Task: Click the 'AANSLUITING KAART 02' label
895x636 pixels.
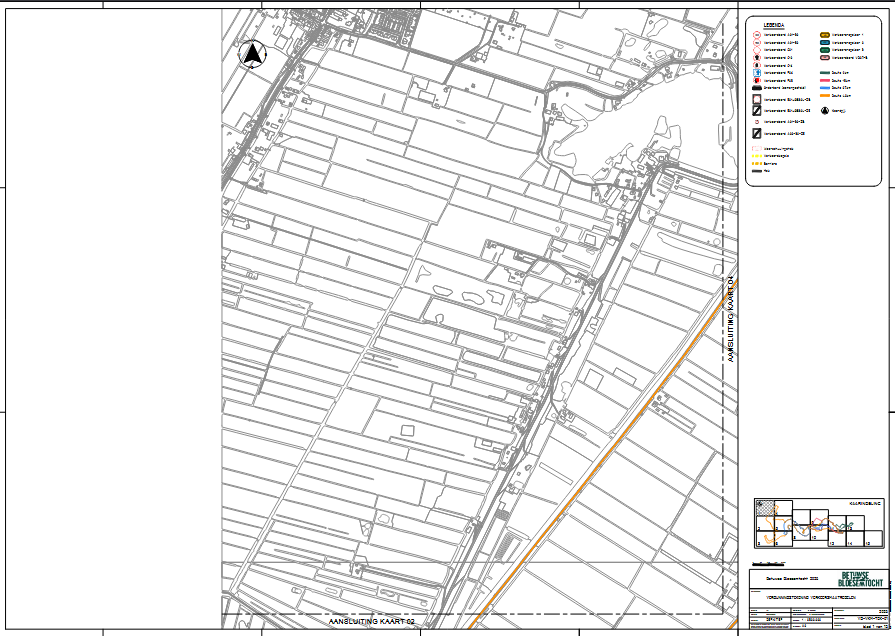Action: (370, 622)
